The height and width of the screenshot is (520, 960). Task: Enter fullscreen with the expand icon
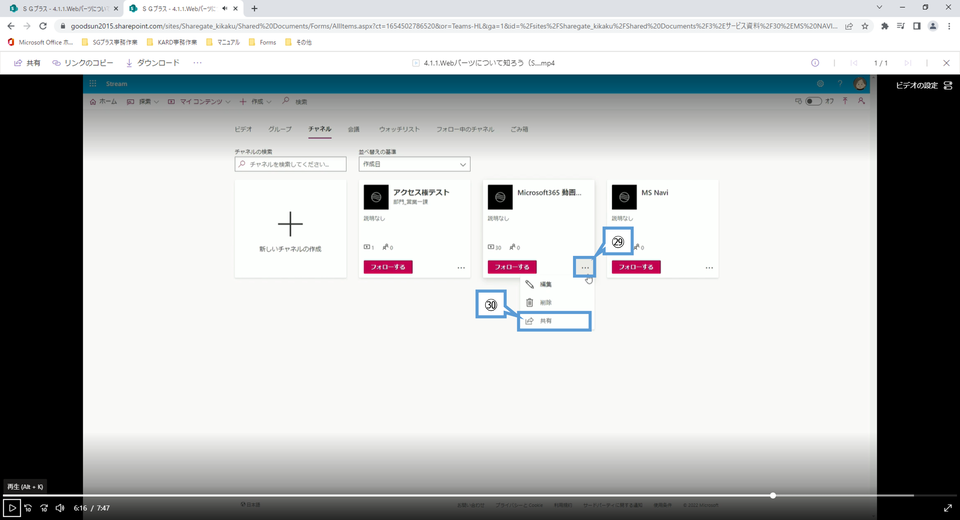tap(948, 508)
